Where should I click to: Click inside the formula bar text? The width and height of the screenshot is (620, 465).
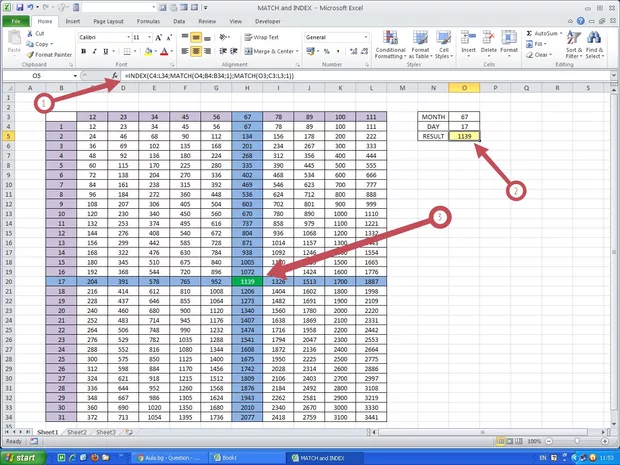(x=209, y=76)
